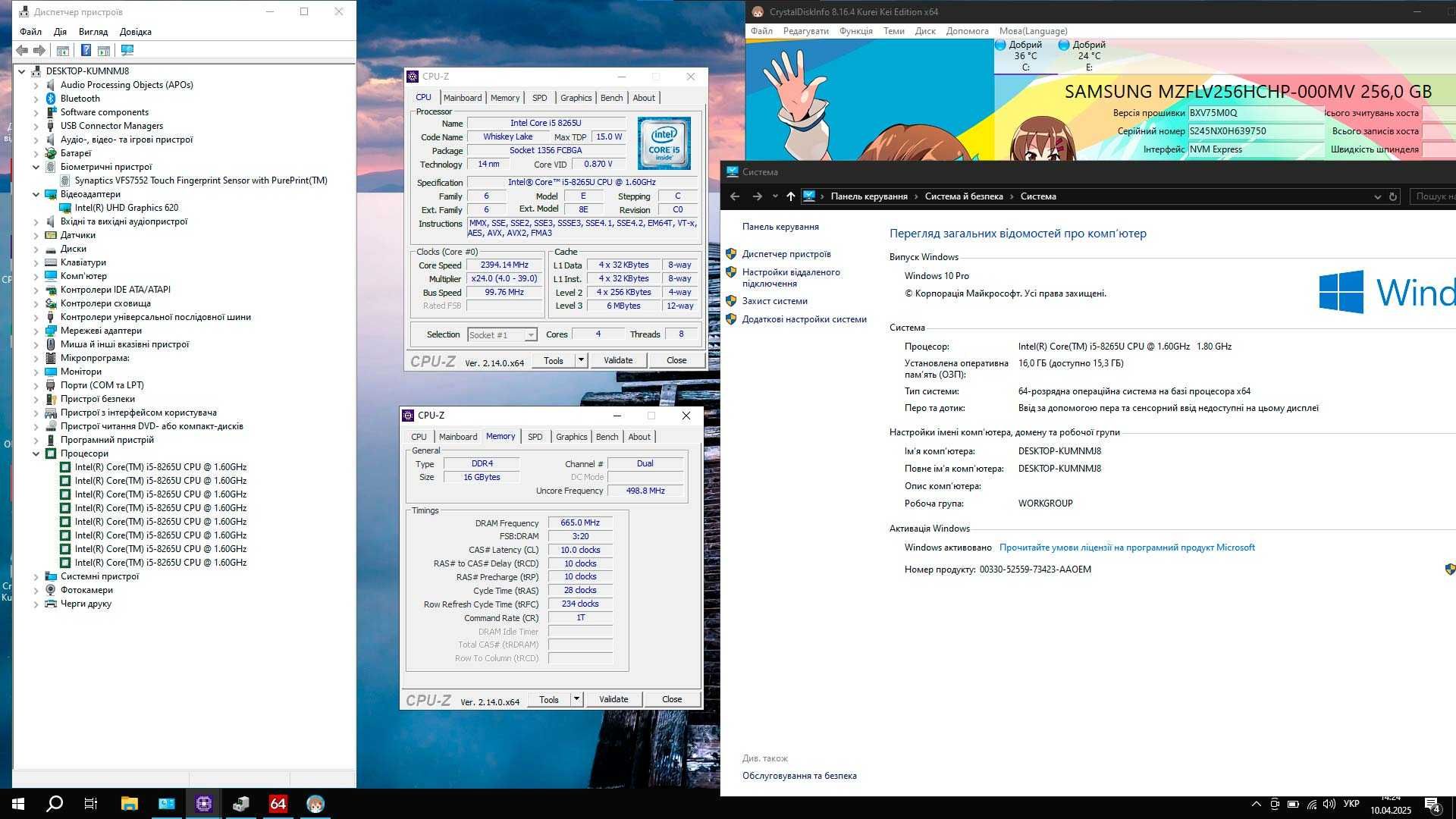Open the Довідка menu in Device Manager
The image size is (1456, 819).
136,32
